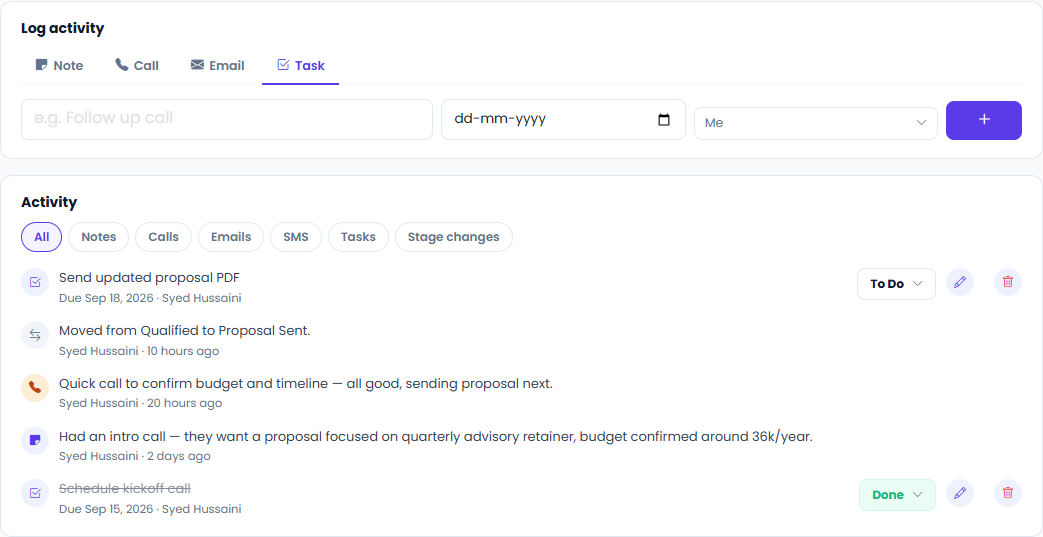Edit the Schedule kickoff call task
Viewport: 1043px width, 537px height.
click(x=959, y=493)
